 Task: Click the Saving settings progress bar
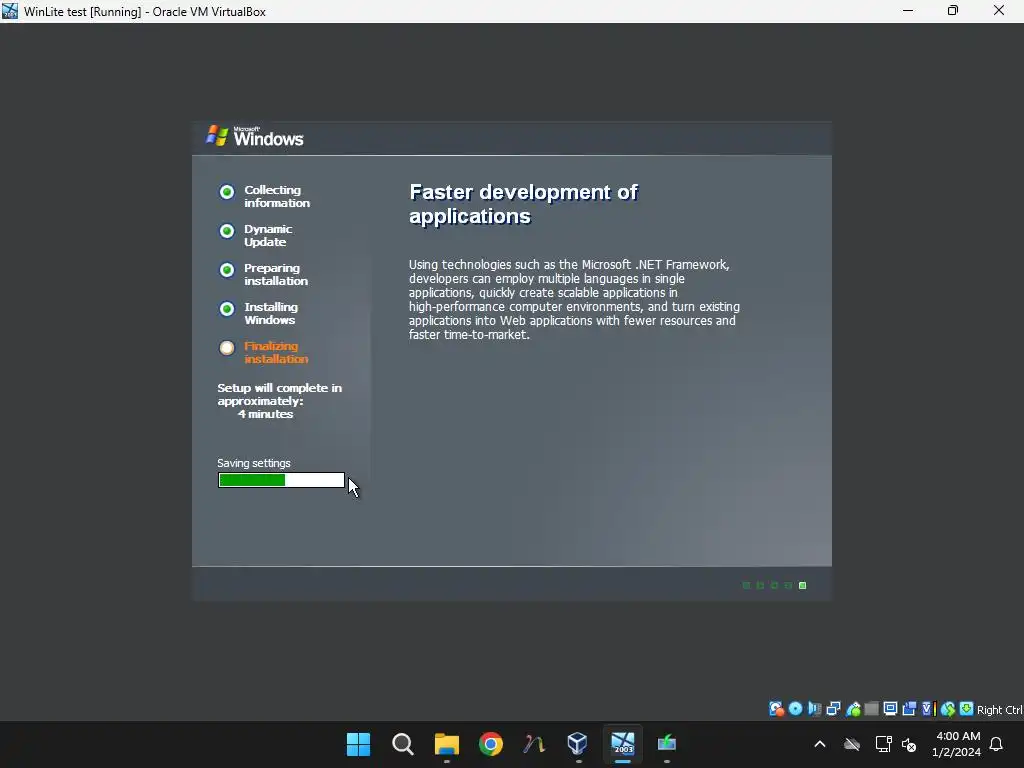click(281, 480)
